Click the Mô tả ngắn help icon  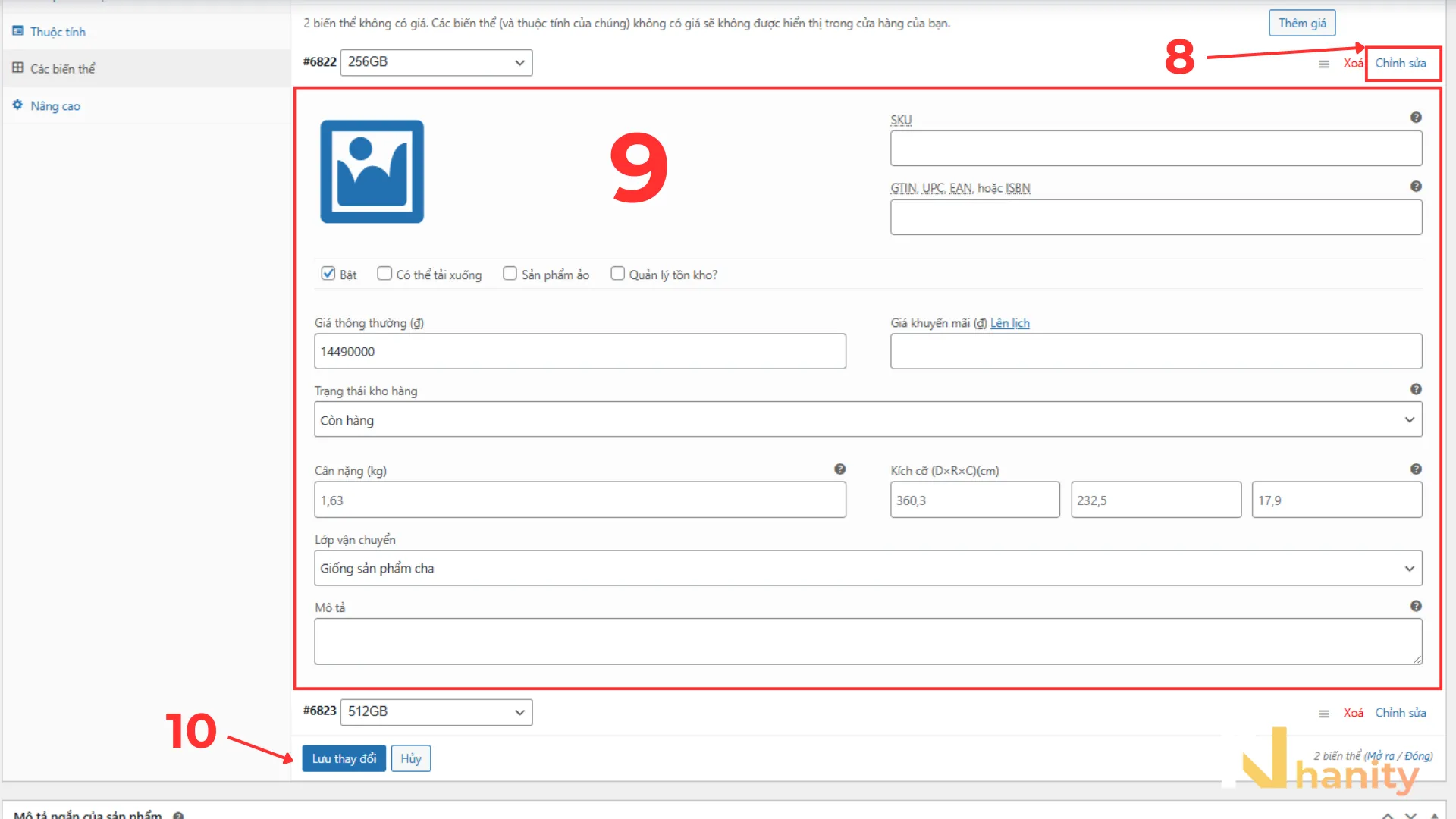click(178, 815)
